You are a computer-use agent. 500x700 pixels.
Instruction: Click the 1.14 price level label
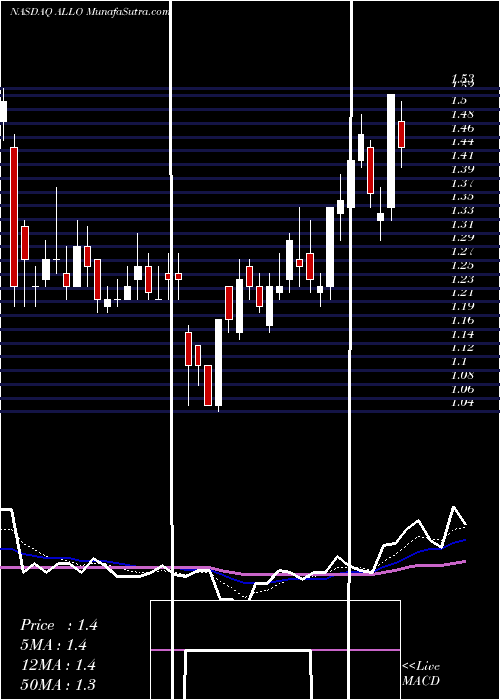pos(463,334)
